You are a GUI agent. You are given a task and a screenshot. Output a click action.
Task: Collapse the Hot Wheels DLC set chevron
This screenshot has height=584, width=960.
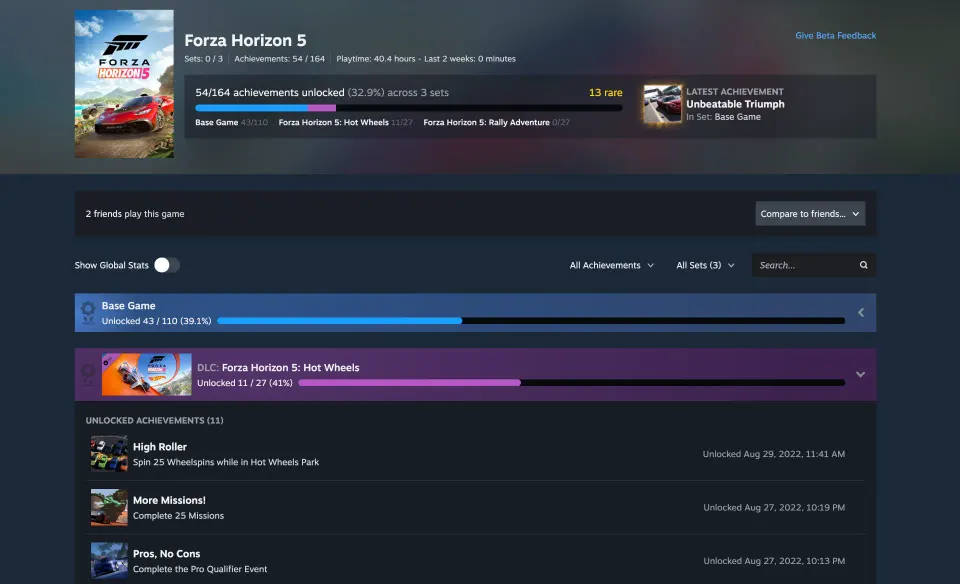pyautogui.click(x=860, y=375)
